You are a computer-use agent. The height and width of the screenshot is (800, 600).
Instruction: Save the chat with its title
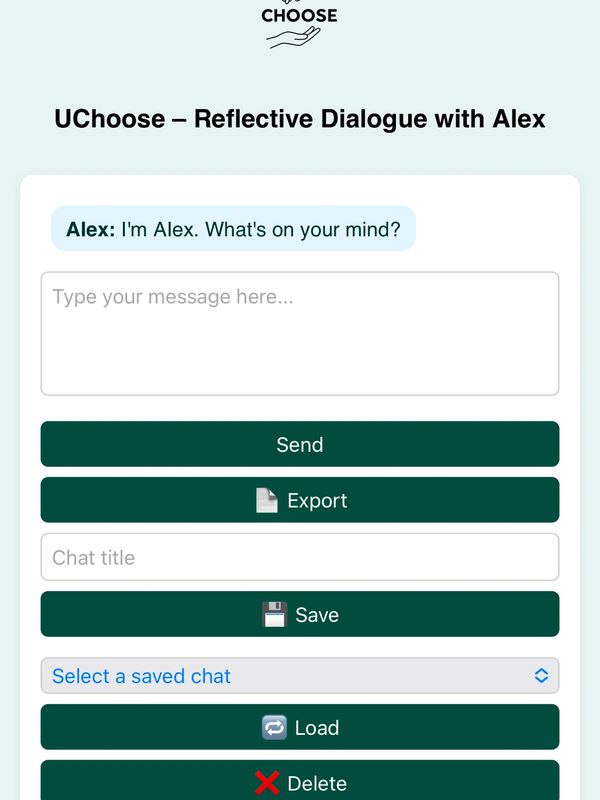[x=300, y=614]
